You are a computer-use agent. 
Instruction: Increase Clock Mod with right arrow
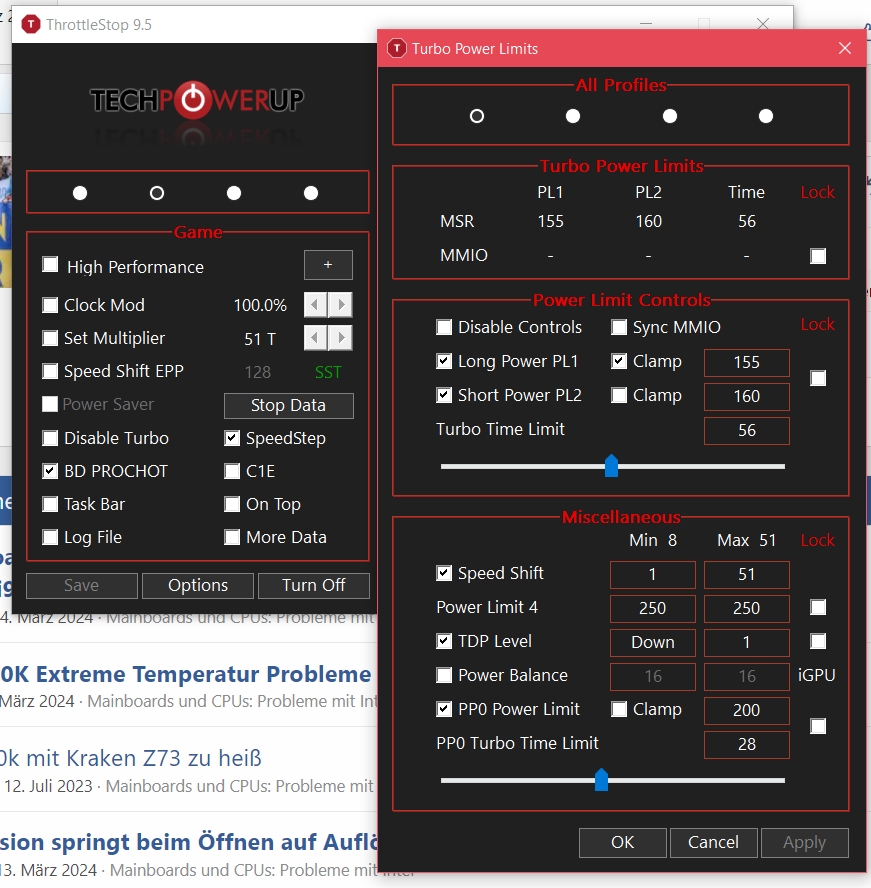[340, 305]
